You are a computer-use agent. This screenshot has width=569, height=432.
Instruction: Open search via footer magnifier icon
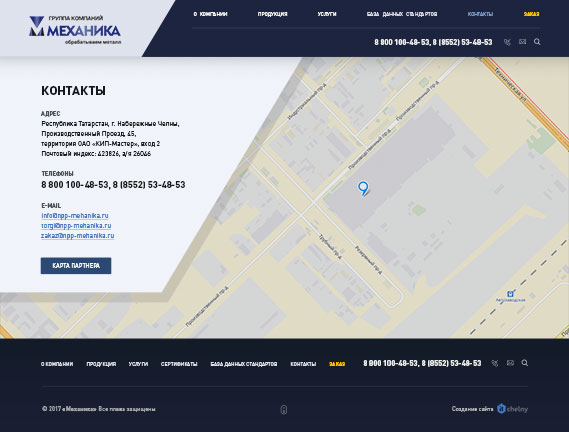[x=525, y=363]
